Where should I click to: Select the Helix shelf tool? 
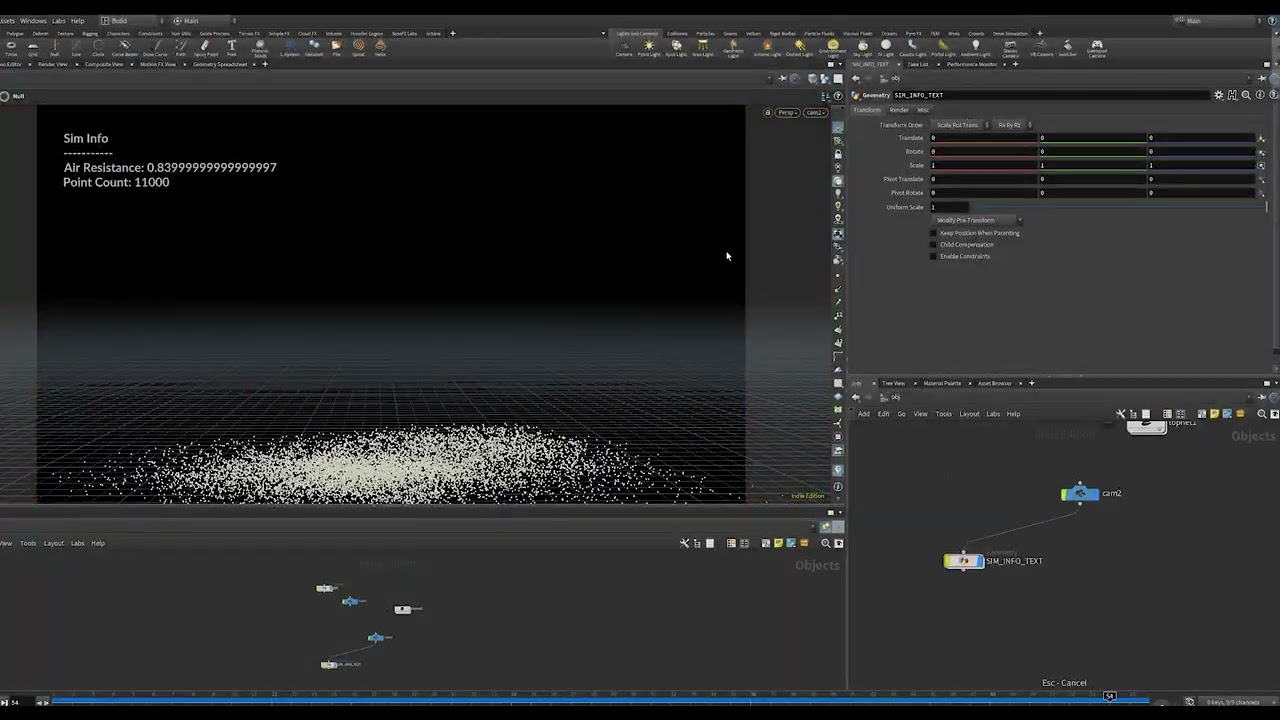click(381, 46)
